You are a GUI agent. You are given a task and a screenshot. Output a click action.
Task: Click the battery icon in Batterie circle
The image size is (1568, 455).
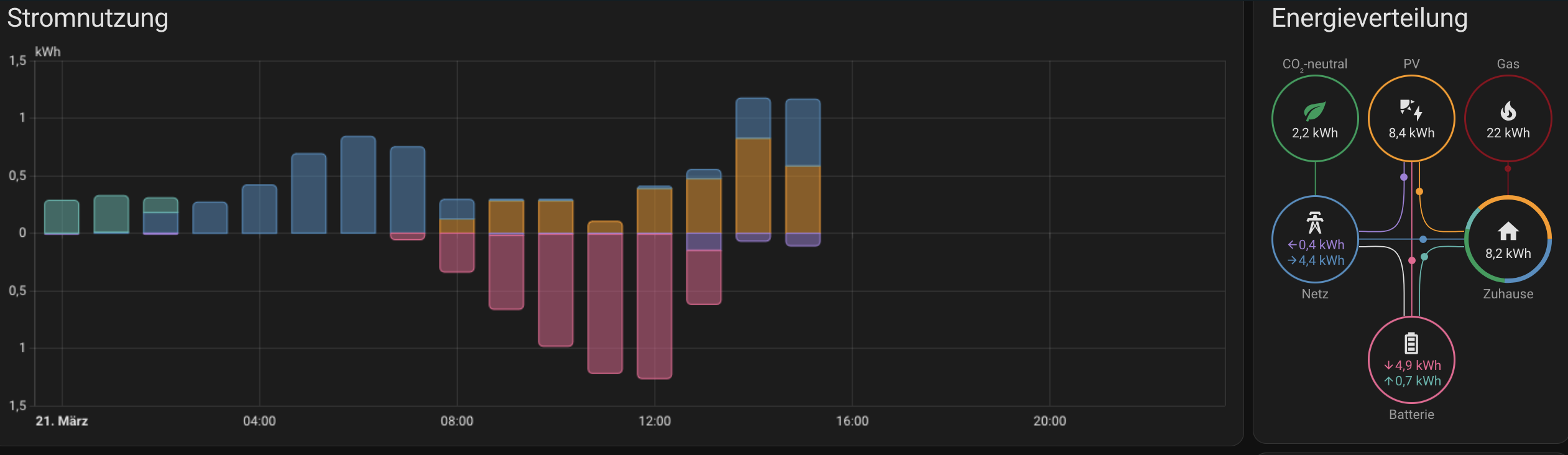[1411, 343]
